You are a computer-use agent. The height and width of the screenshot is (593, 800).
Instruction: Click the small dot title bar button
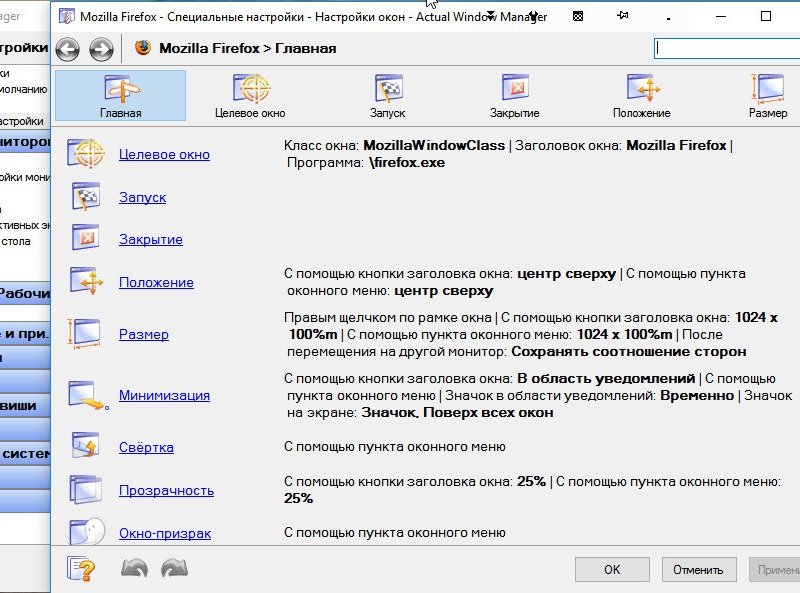(x=668, y=18)
